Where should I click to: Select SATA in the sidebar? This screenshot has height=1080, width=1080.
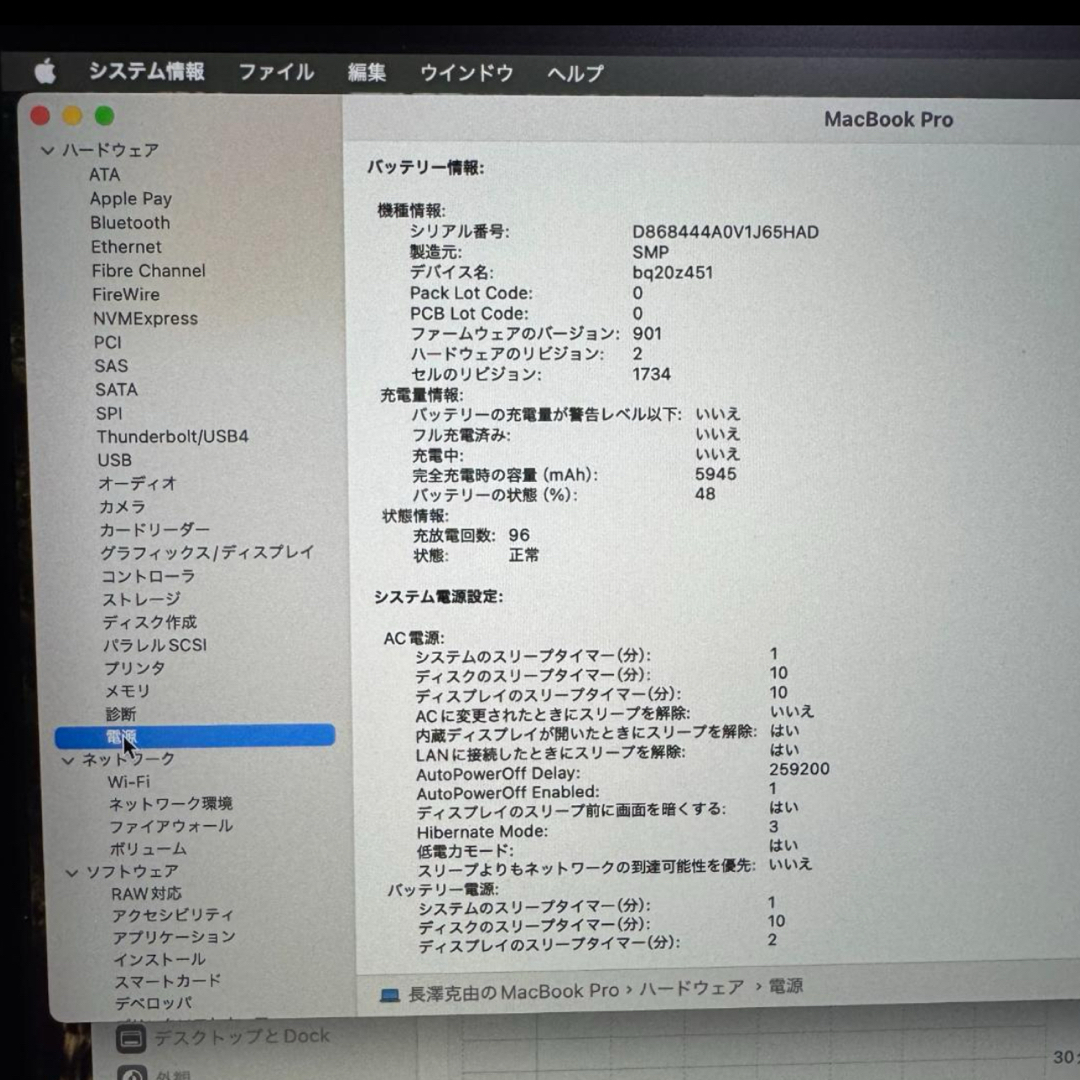click(116, 390)
